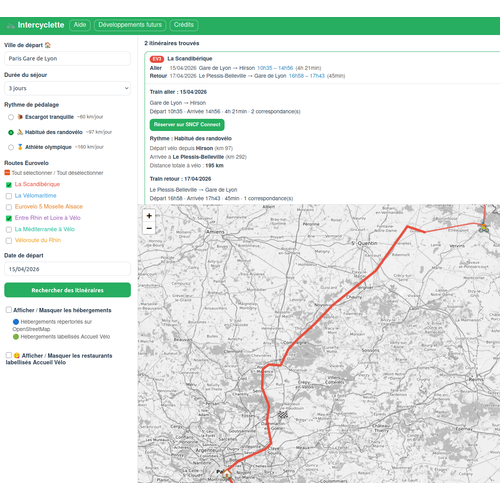The width and height of the screenshot is (500, 500).
Task: Click Réserver sur SNCF Connect button
Action: [x=187, y=125]
